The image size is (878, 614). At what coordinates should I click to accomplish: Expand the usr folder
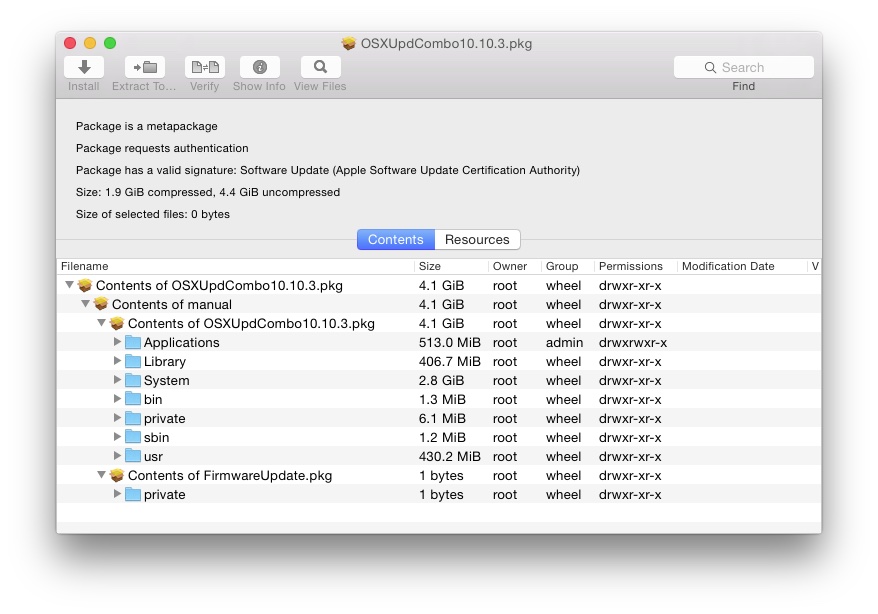pos(117,456)
